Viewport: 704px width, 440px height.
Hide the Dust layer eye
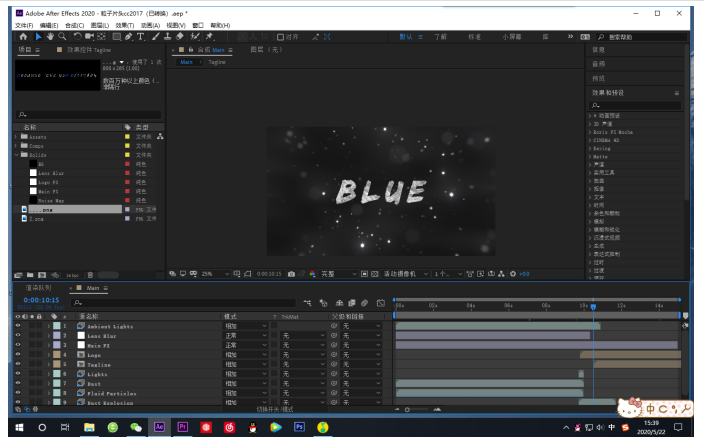coord(18,383)
